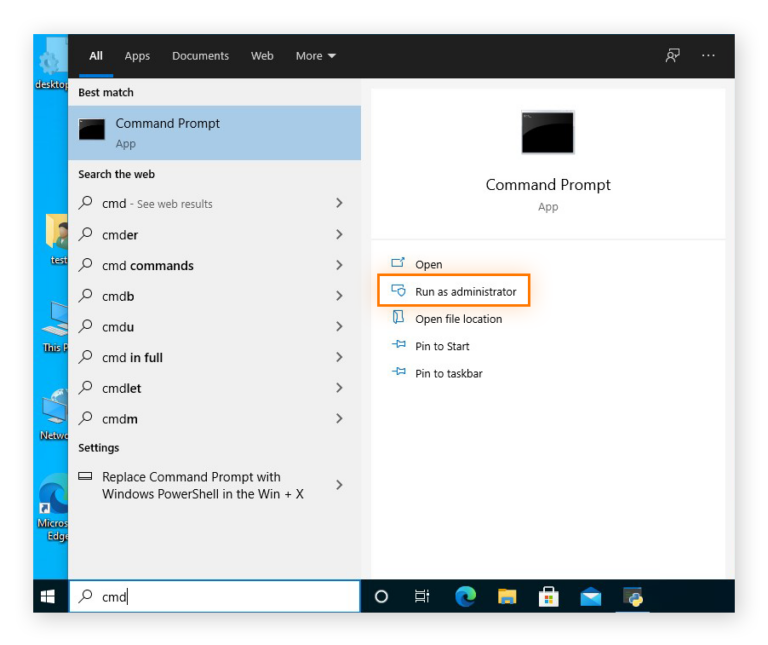The height and width of the screenshot is (645, 768).
Task: Click the Open file location folder icon
Action: (398, 317)
